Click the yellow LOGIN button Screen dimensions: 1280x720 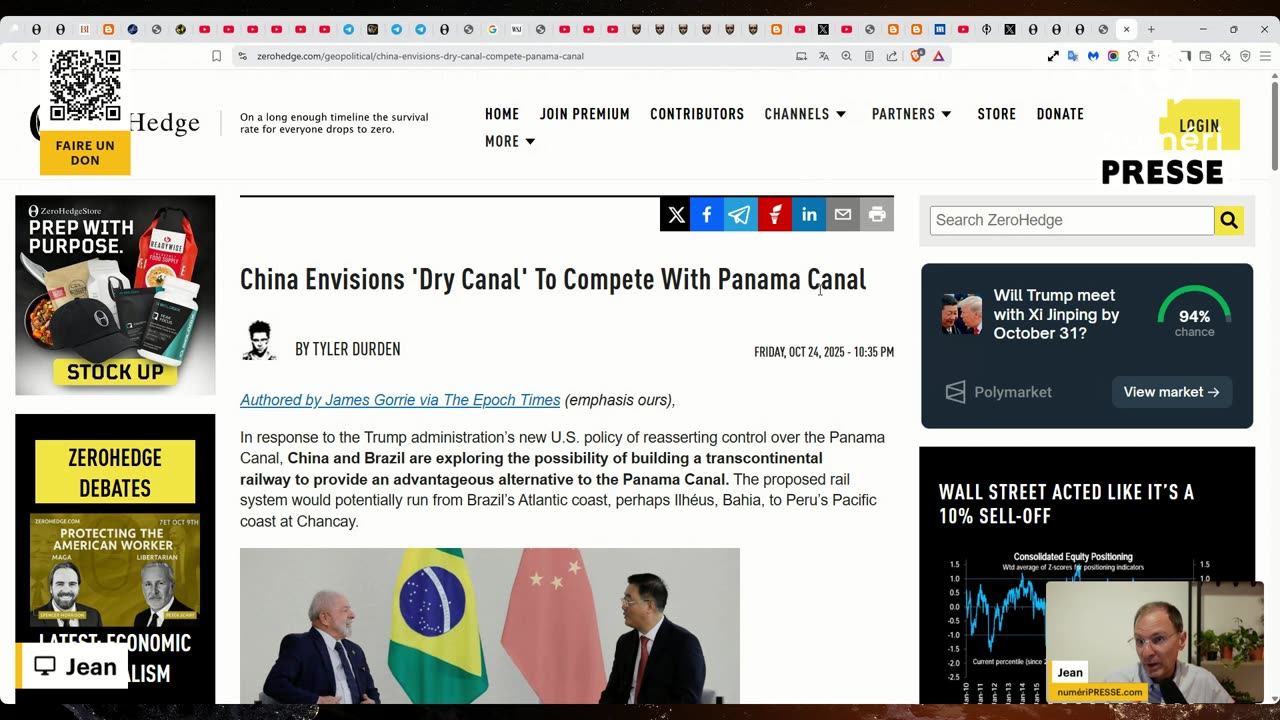pos(1199,126)
